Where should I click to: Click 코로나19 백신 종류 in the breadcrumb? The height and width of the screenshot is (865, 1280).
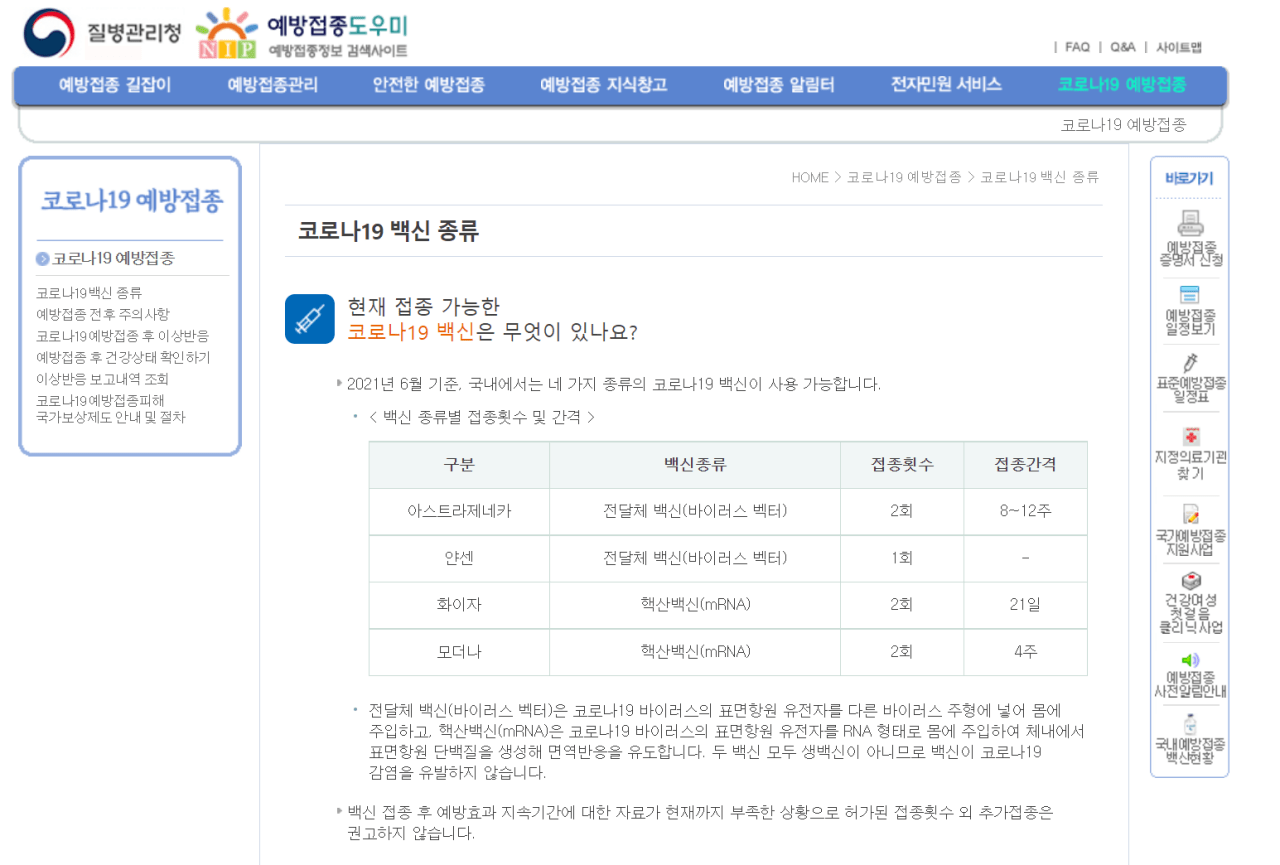point(1039,177)
